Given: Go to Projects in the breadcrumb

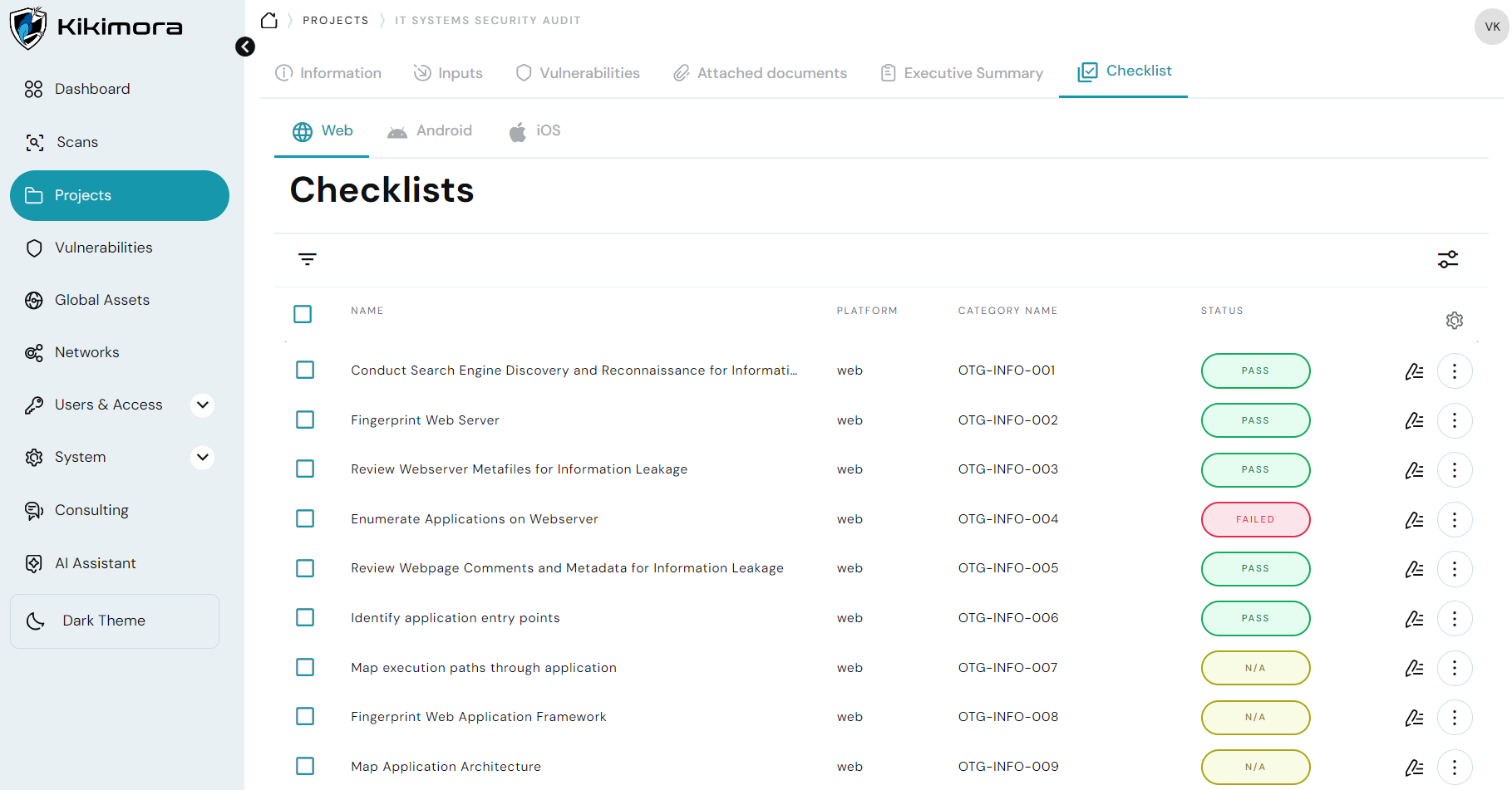Looking at the screenshot, I should point(335,21).
